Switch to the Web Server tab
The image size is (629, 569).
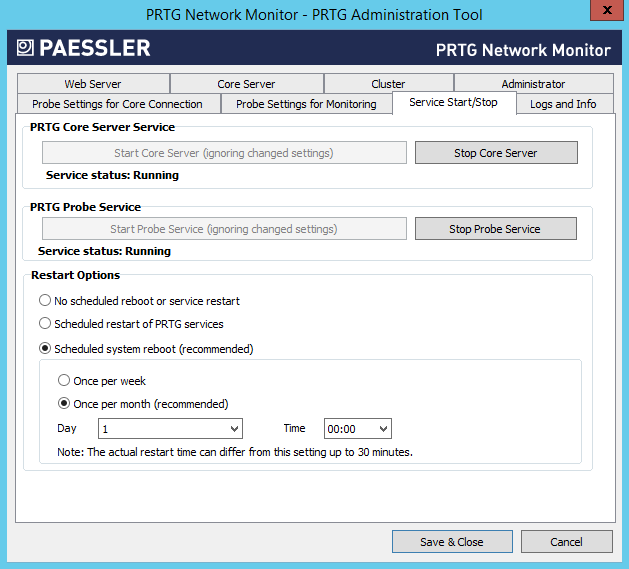click(x=93, y=84)
